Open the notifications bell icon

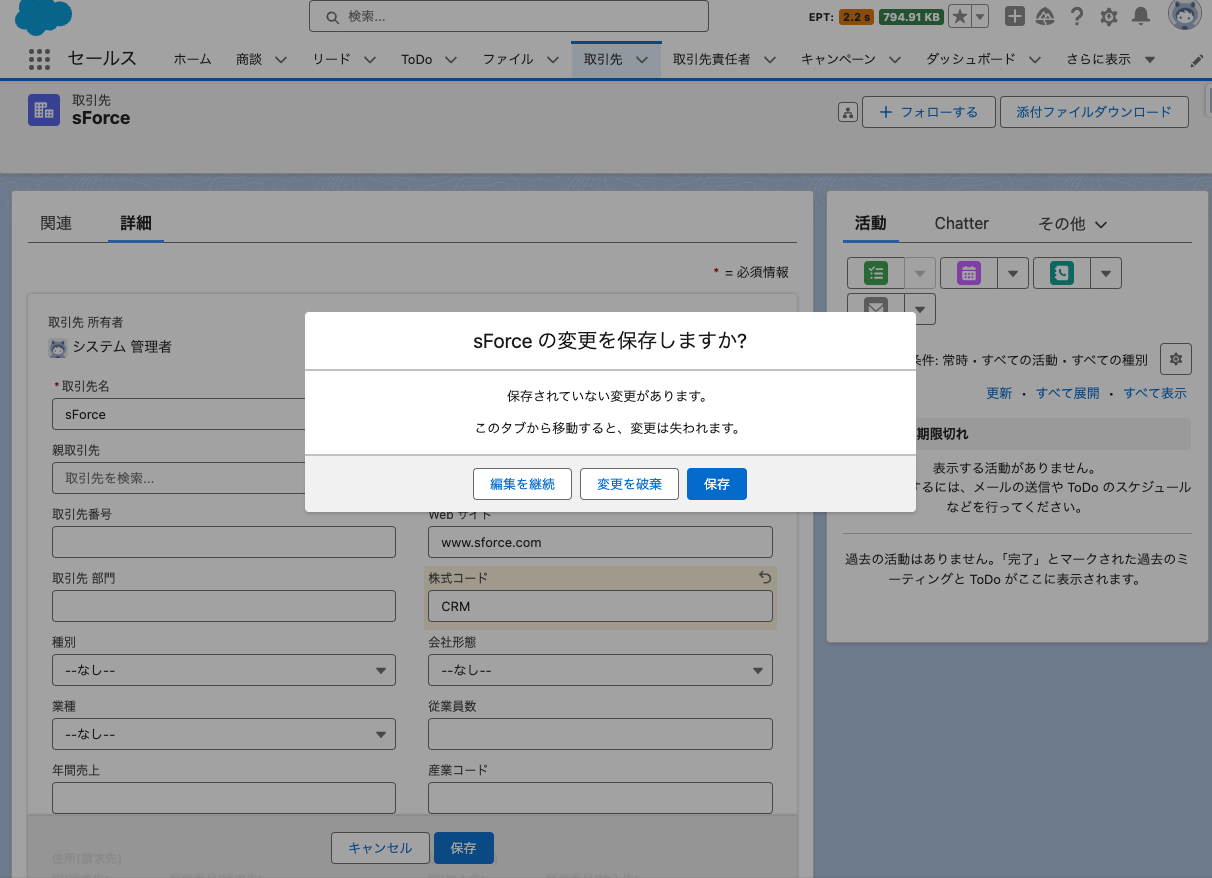pos(1140,16)
